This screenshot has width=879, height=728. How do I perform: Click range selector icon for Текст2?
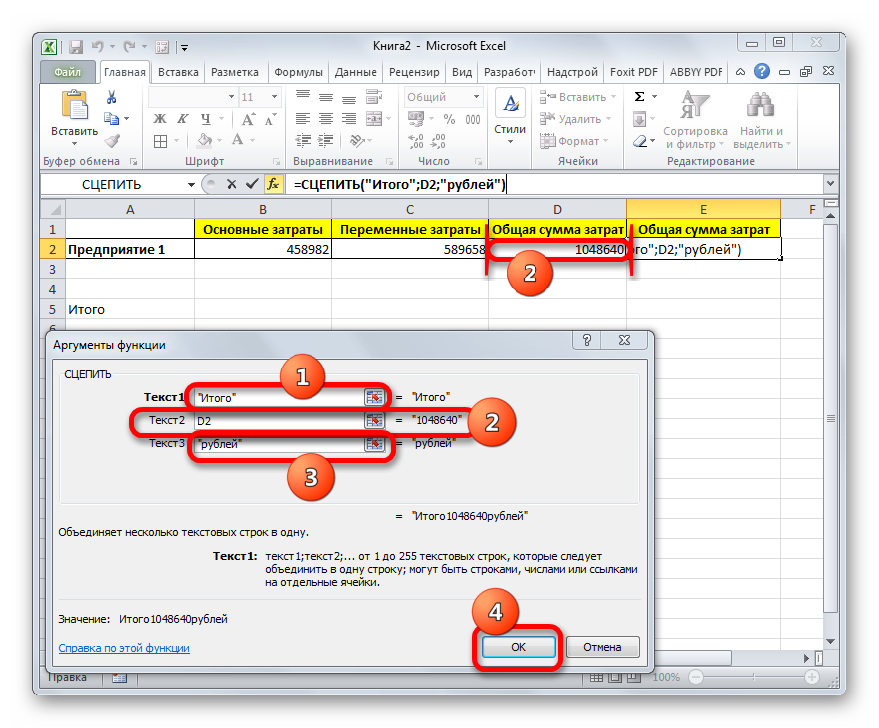click(x=375, y=420)
